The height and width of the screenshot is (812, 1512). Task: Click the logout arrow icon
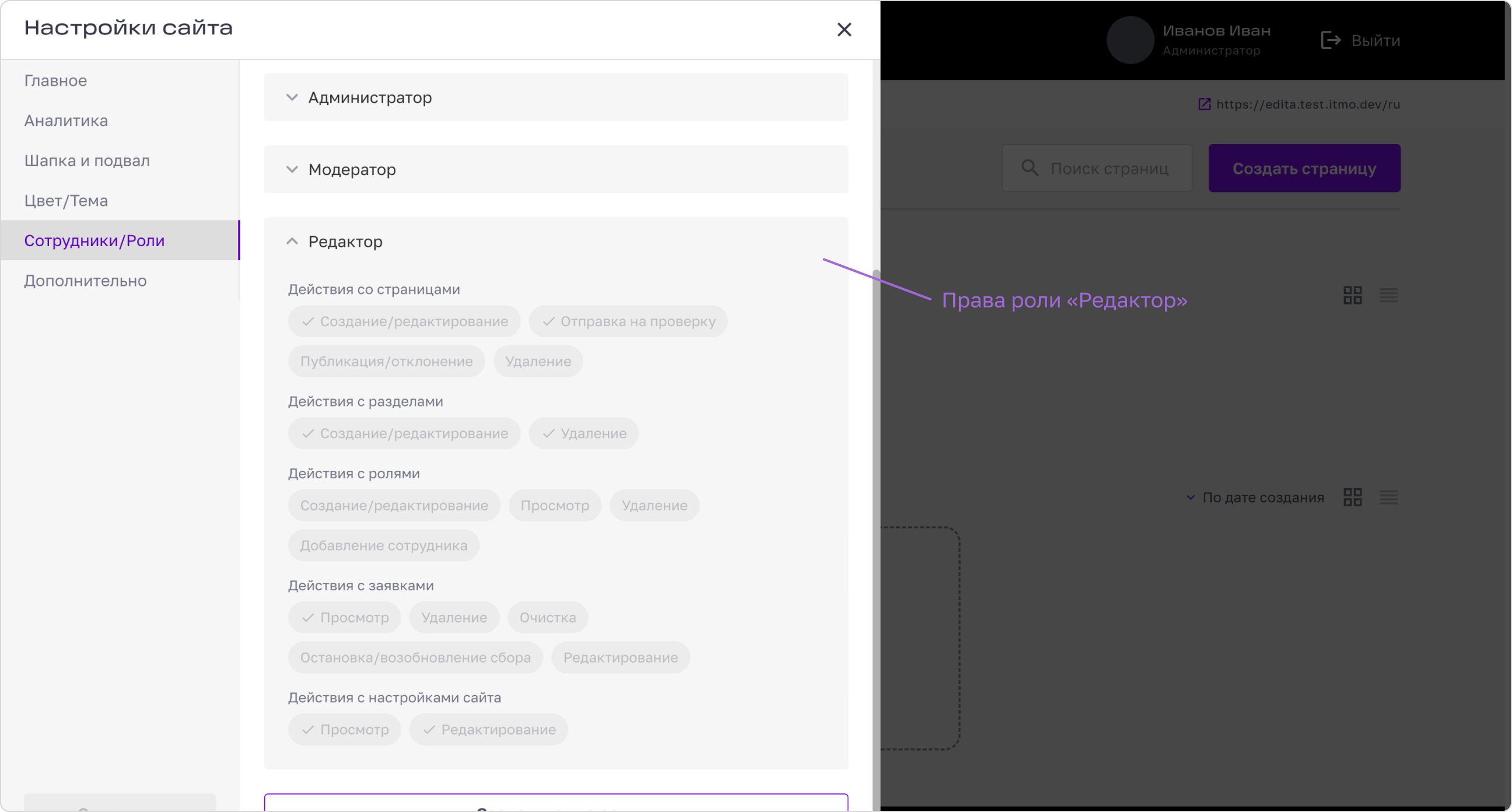pos(1330,40)
